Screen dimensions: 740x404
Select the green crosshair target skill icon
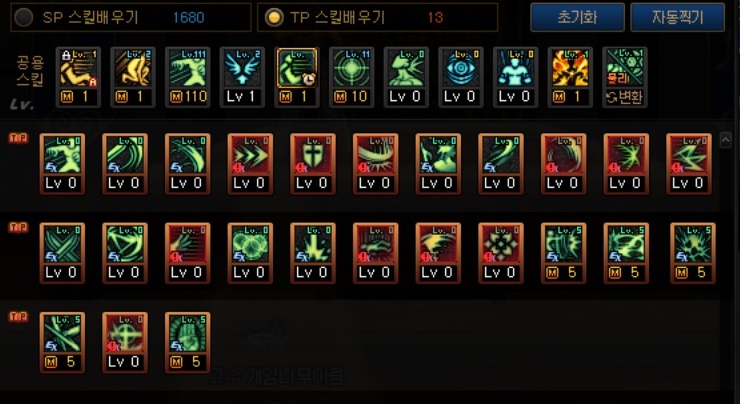pos(352,77)
